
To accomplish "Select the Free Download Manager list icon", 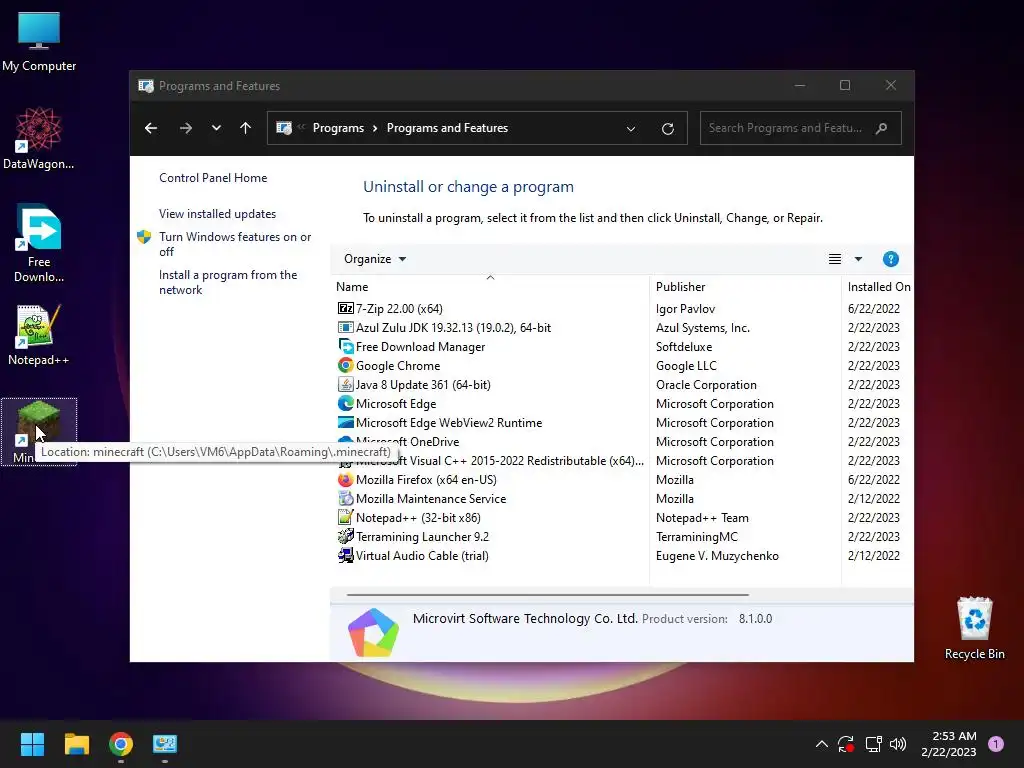I will tap(345, 346).
